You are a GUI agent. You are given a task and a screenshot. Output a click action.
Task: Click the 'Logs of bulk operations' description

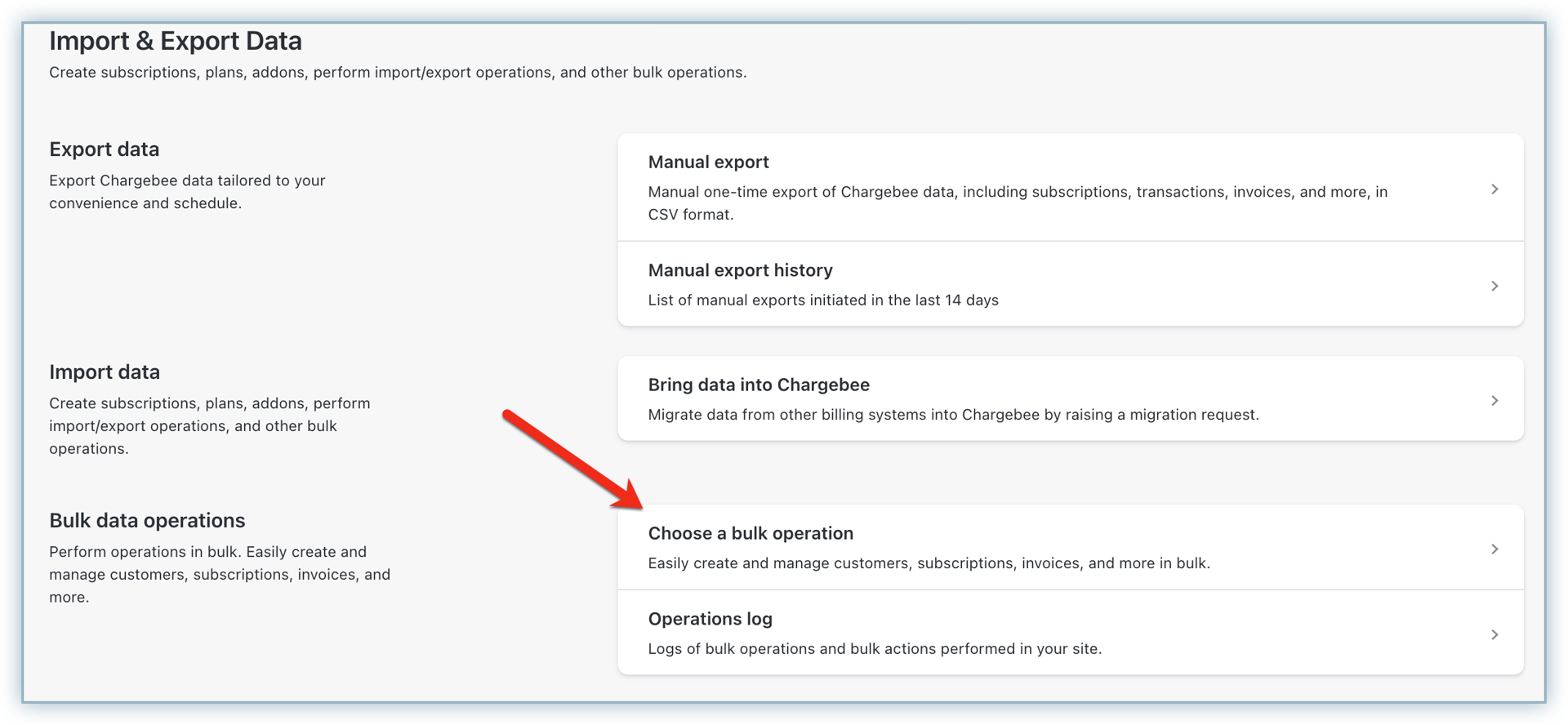875,649
